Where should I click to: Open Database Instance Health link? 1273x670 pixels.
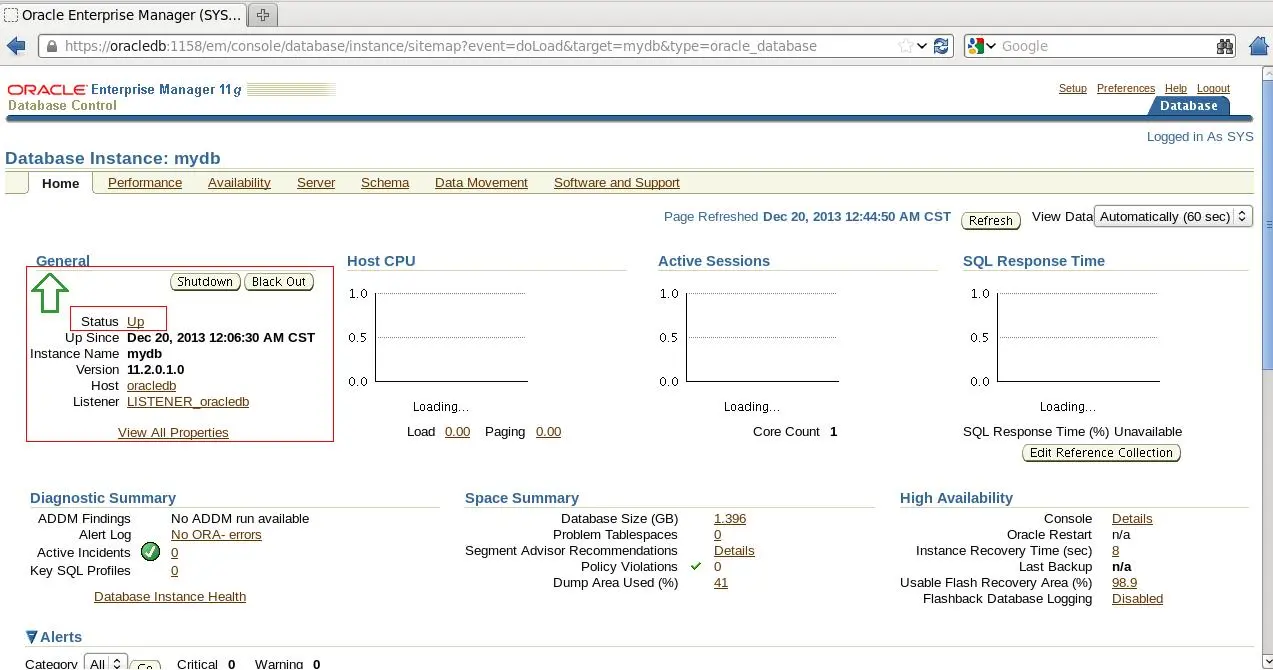[170, 597]
